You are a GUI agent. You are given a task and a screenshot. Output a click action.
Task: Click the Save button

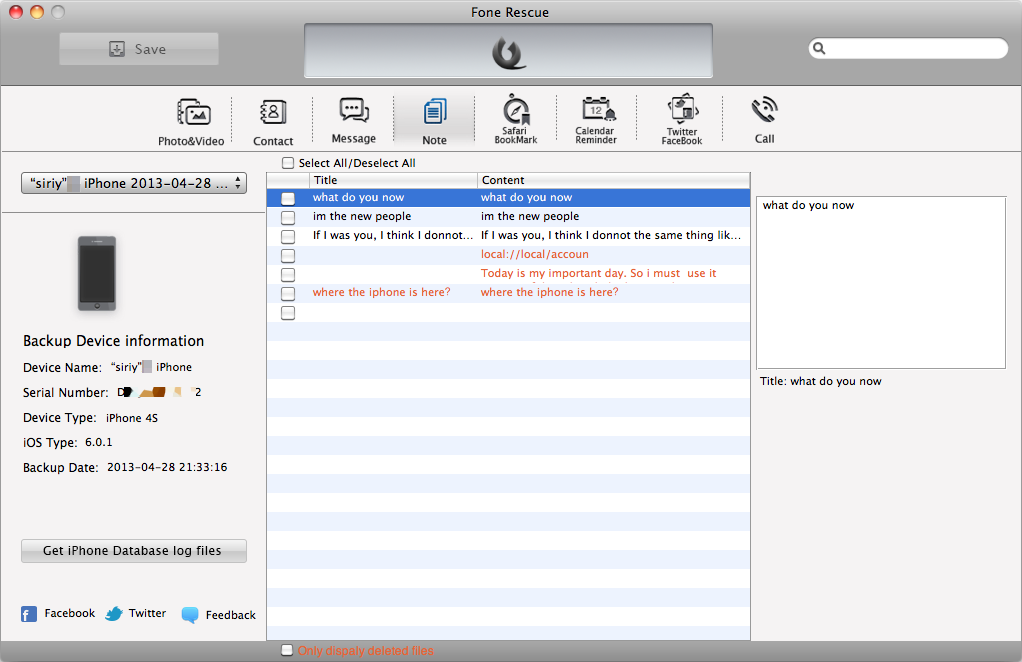click(139, 49)
